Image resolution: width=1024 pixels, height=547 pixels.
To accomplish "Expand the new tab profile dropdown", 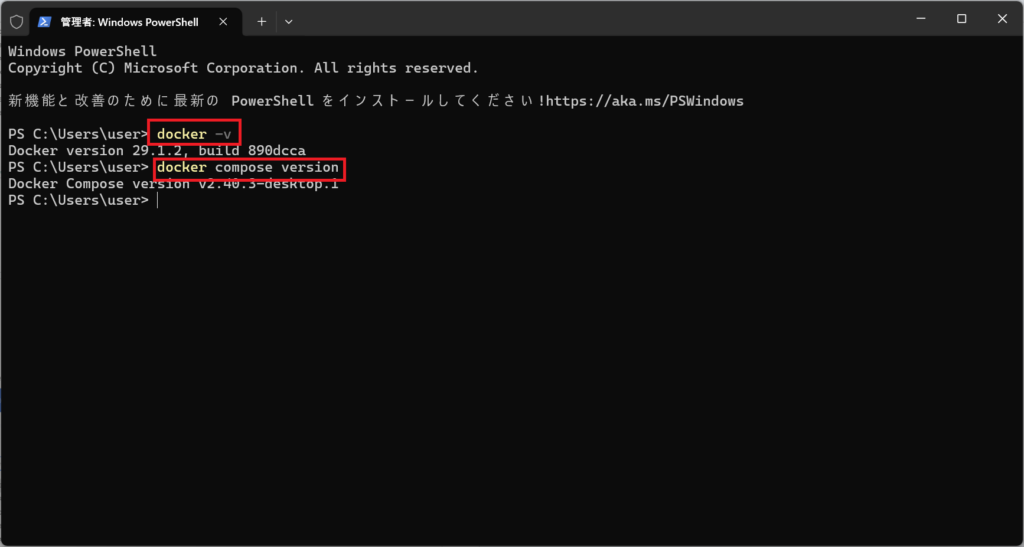I will click(289, 22).
